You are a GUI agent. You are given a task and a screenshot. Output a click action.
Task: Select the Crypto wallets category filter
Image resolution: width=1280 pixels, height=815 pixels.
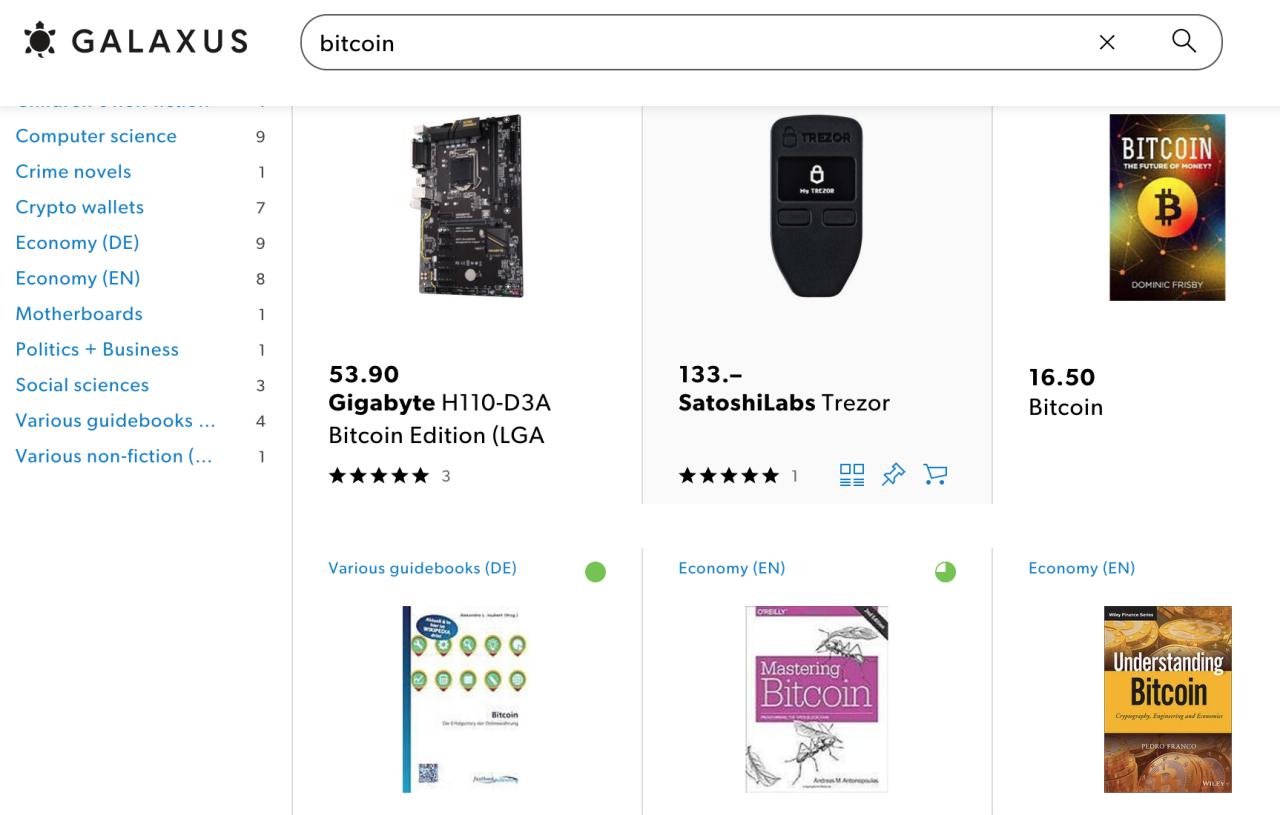pyautogui.click(x=80, y=207)
